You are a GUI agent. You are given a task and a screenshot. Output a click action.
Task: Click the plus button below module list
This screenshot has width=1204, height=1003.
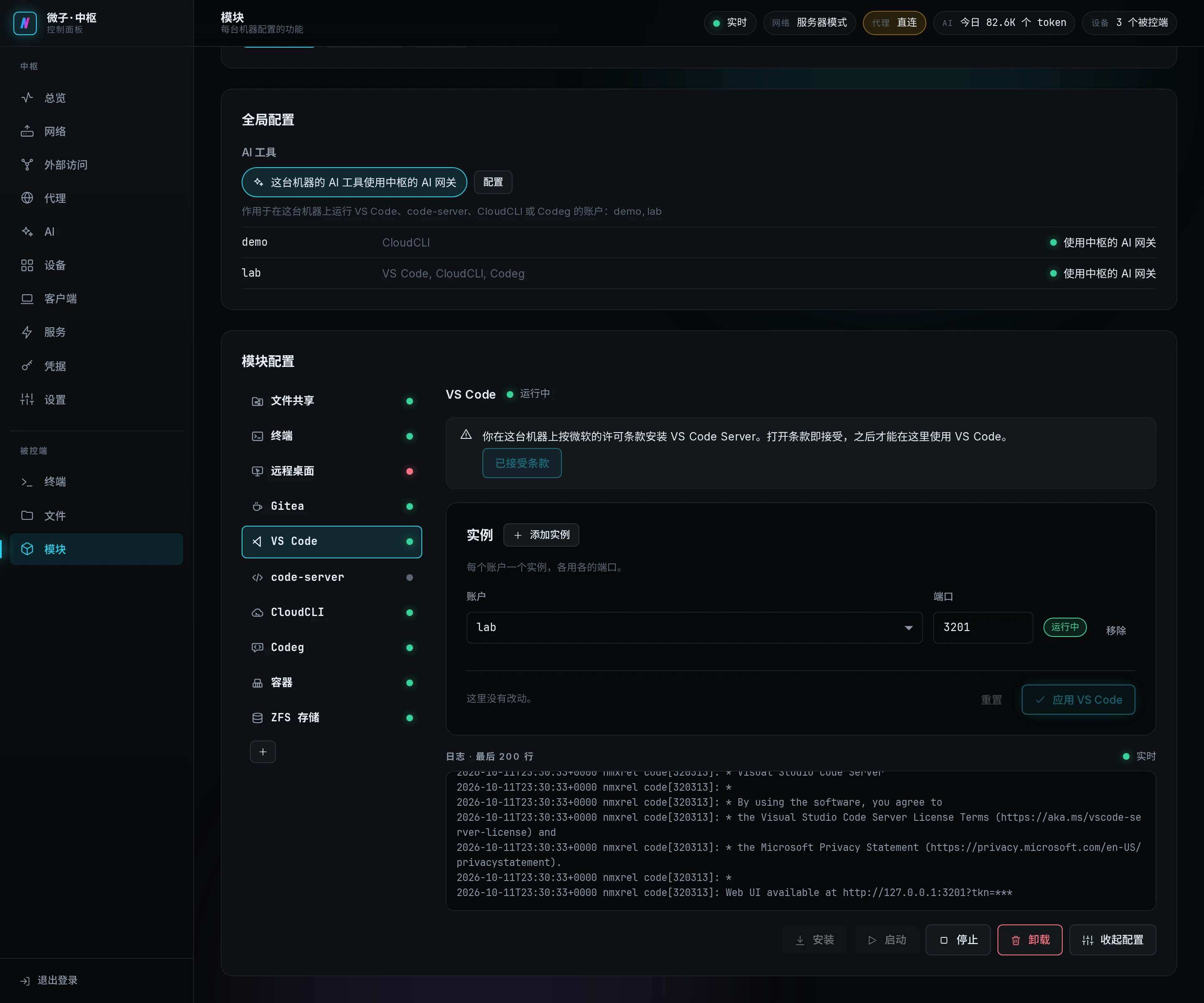pyautogui.click(x=263, y=752)
